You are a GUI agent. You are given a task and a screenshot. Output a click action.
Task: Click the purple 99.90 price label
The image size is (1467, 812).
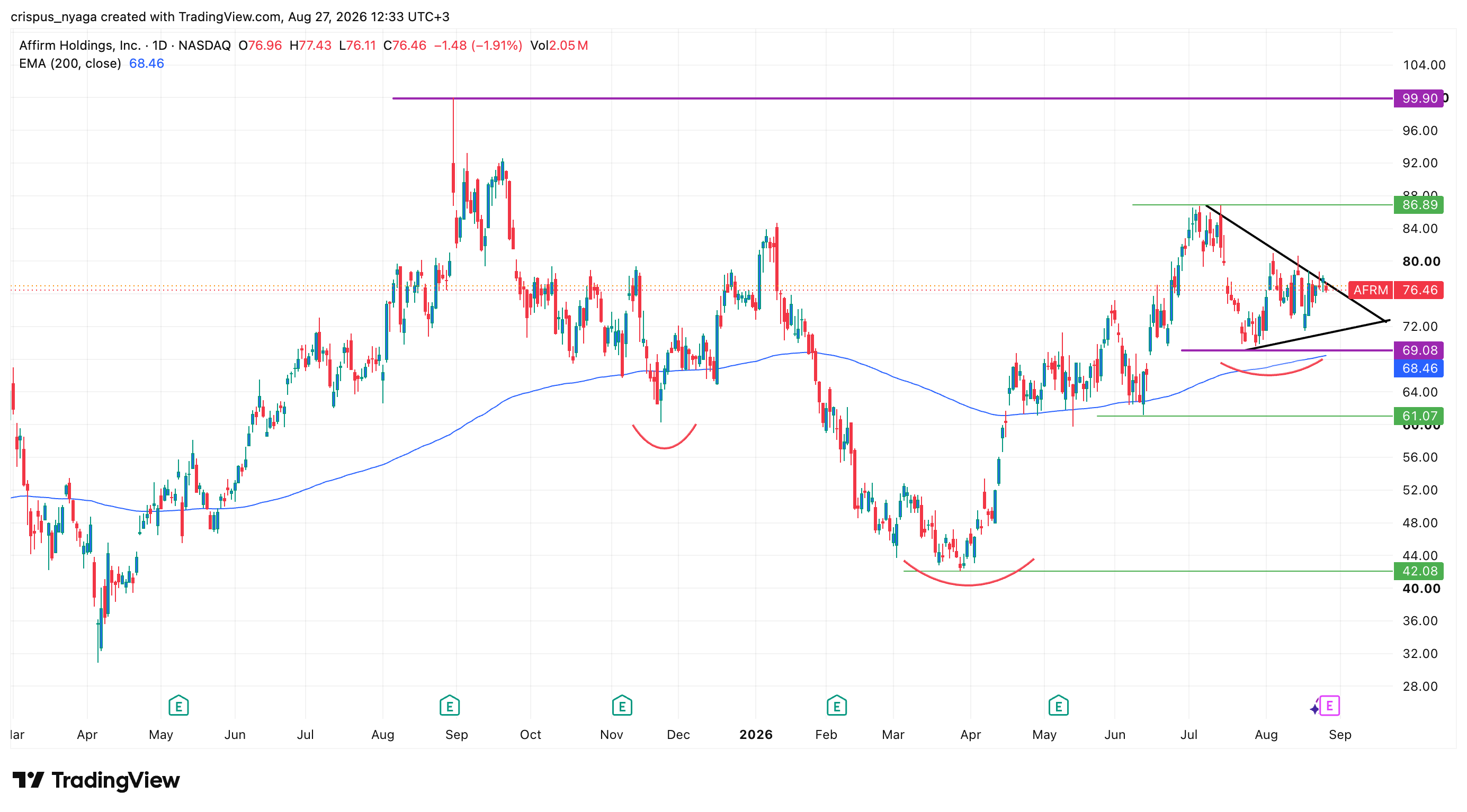click(x=1419, y=98)
